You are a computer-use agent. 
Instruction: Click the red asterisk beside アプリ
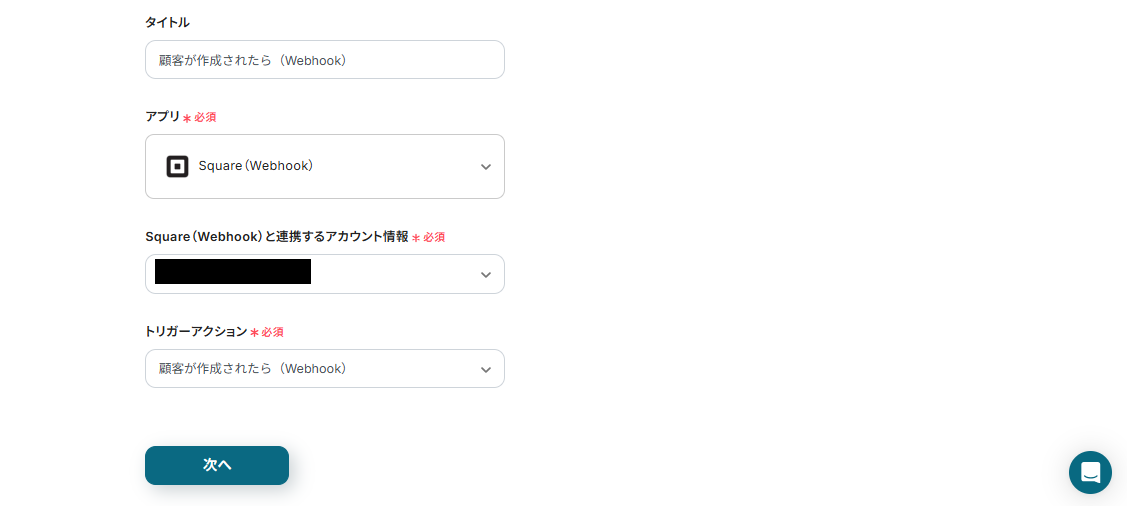[x=187, y=118]
